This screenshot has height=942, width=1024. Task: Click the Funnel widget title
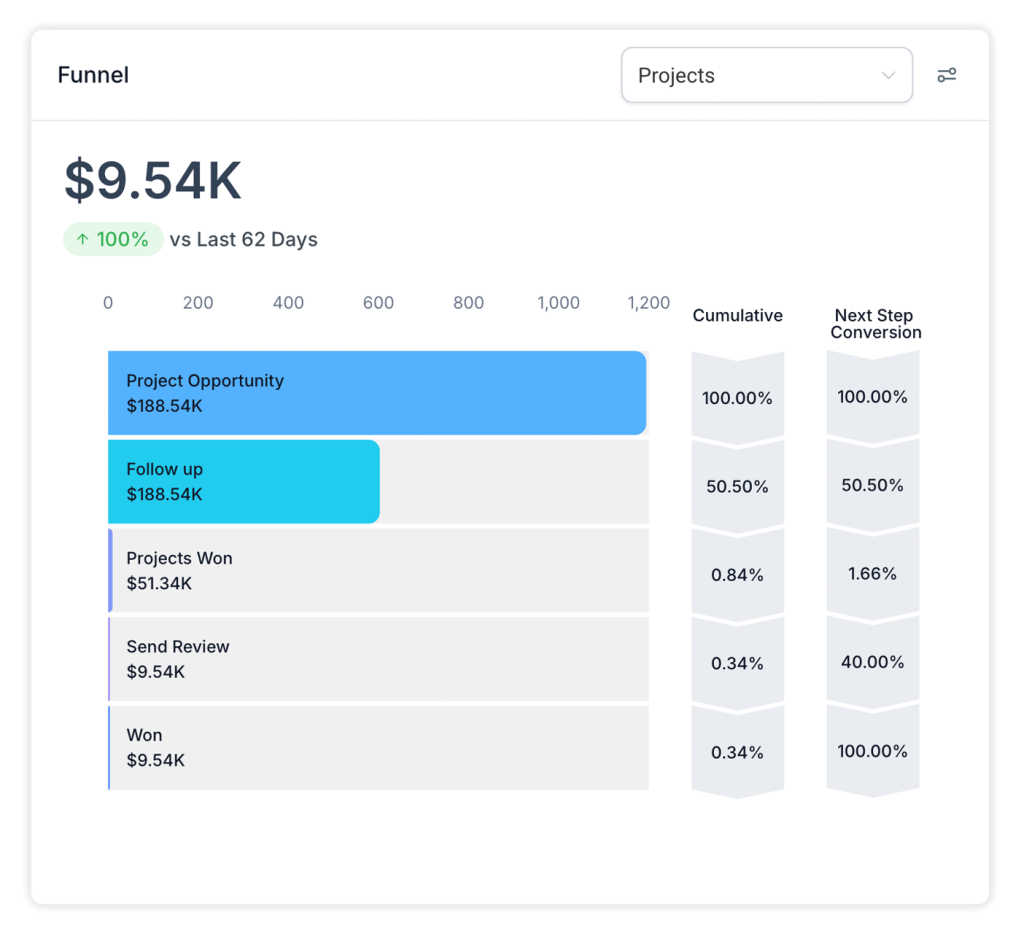(93, 75)
